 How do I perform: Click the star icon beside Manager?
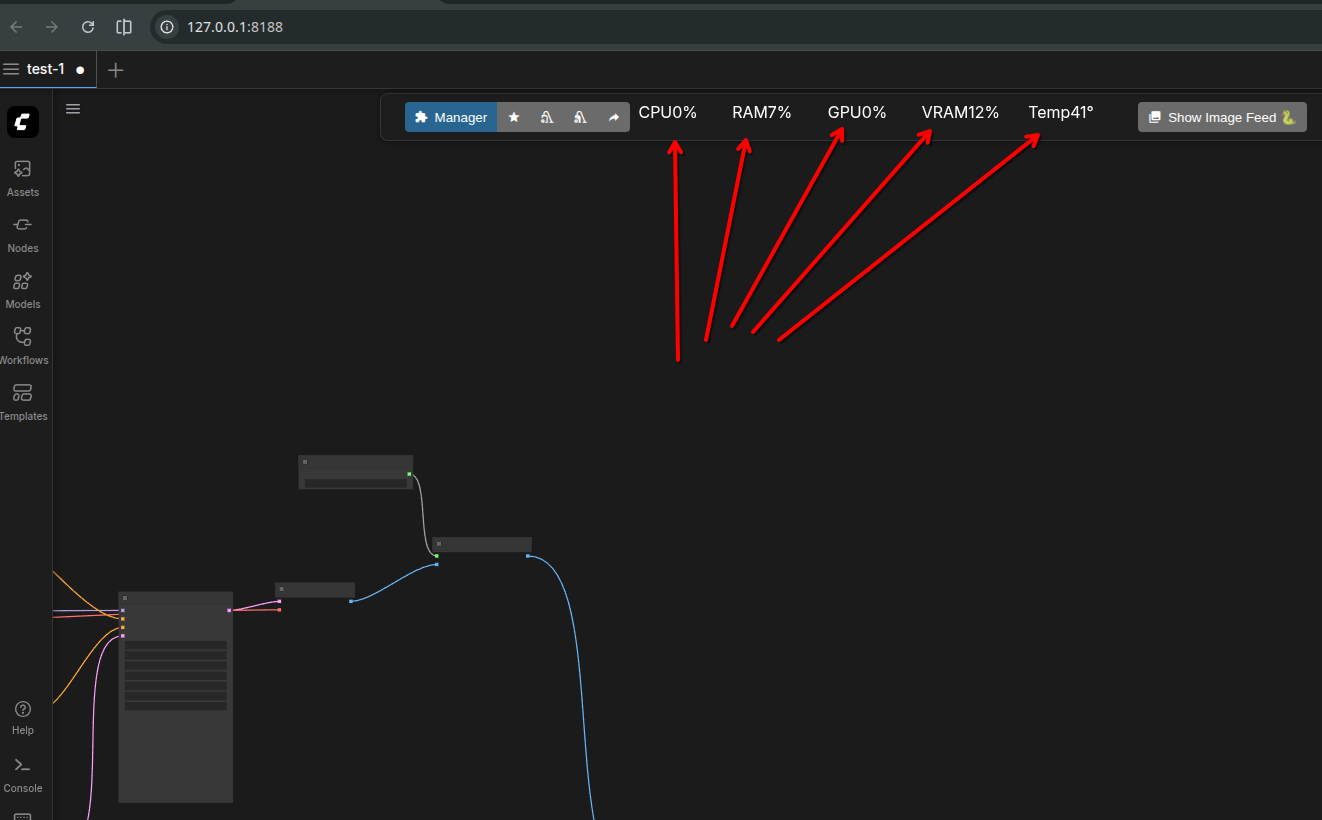(x=514, y=117)
